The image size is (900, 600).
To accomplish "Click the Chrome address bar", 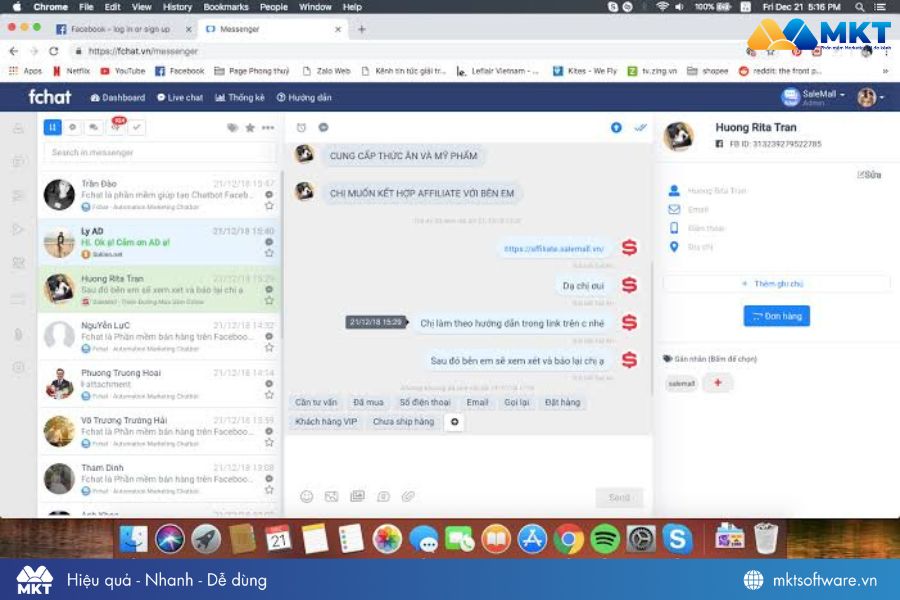I will point(402,51).
